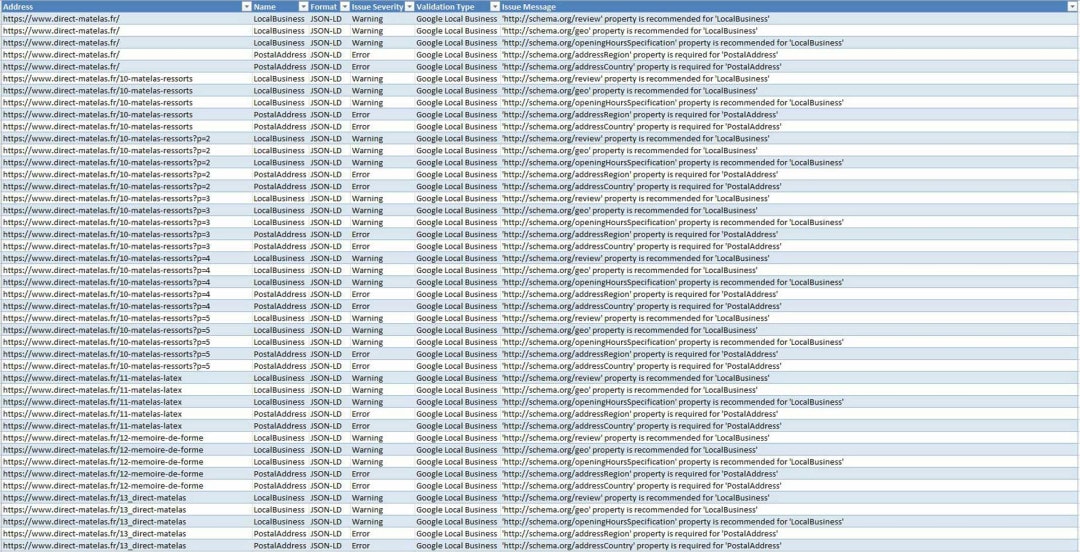Click the Address header text
Image resolution: width=1080 pixels, height=552 pixels.
point(20,7)
